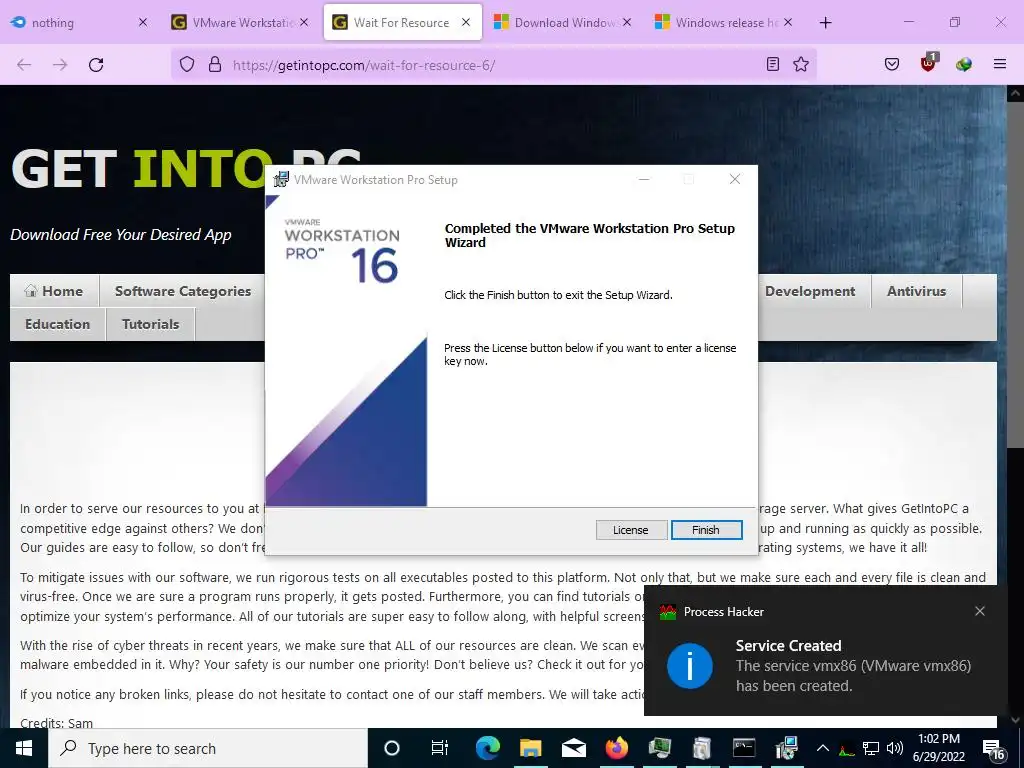
Task: Launch Microsoft Edge from taskbar
Action: point(487,748)
